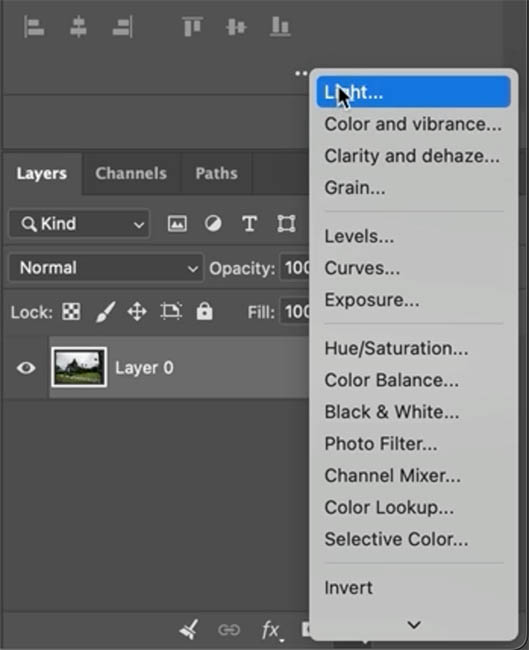This screenshot has height=650, width=529.
Task: Align bottom edges icon
Action: [x=280, y=27]
